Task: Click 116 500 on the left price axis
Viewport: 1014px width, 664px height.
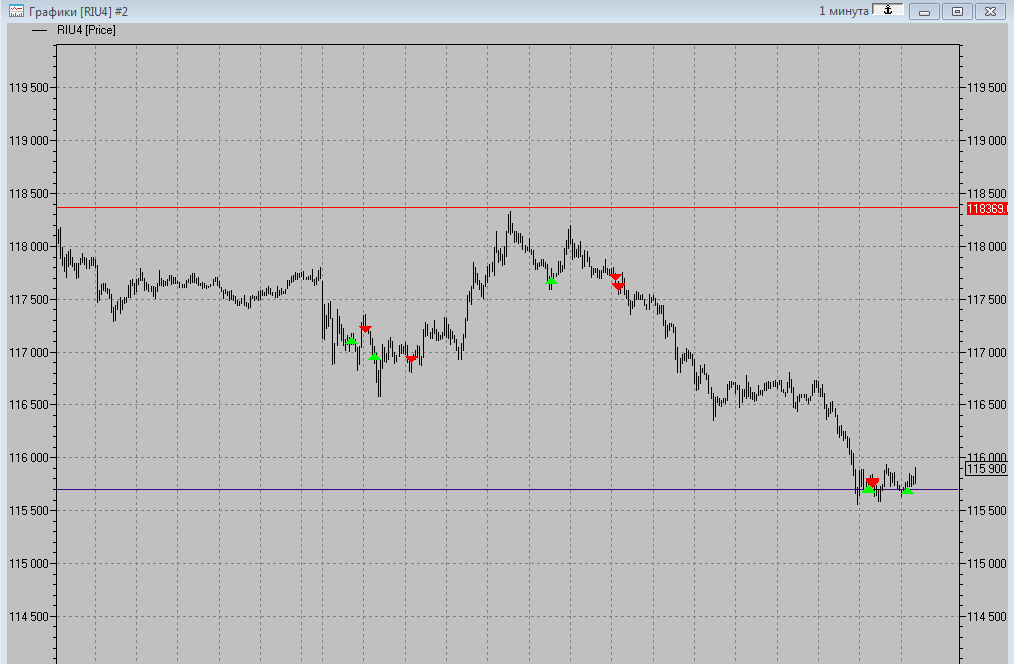Action: pos(28,405)
